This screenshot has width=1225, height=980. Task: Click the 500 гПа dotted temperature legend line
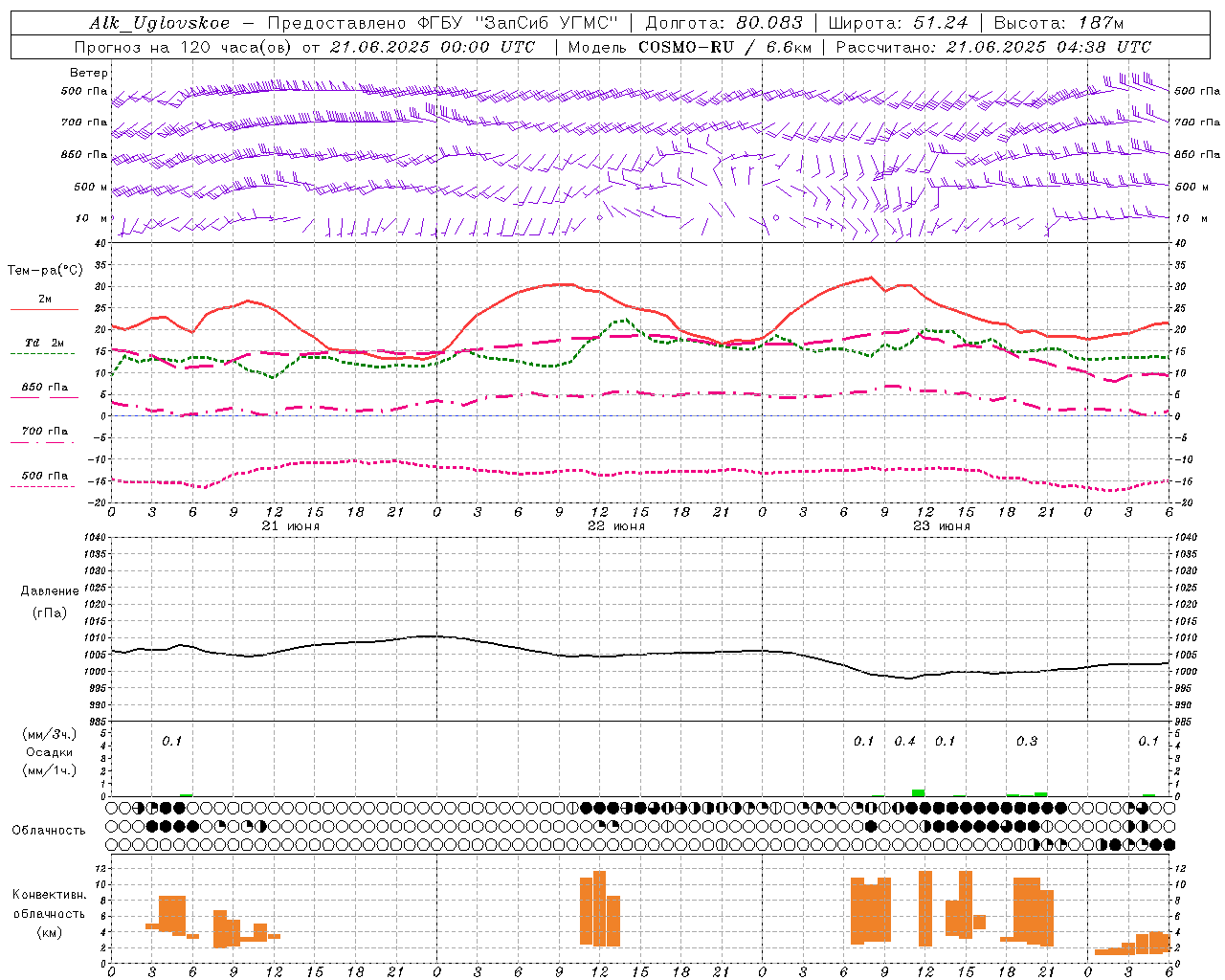click(x=43, y=486)
